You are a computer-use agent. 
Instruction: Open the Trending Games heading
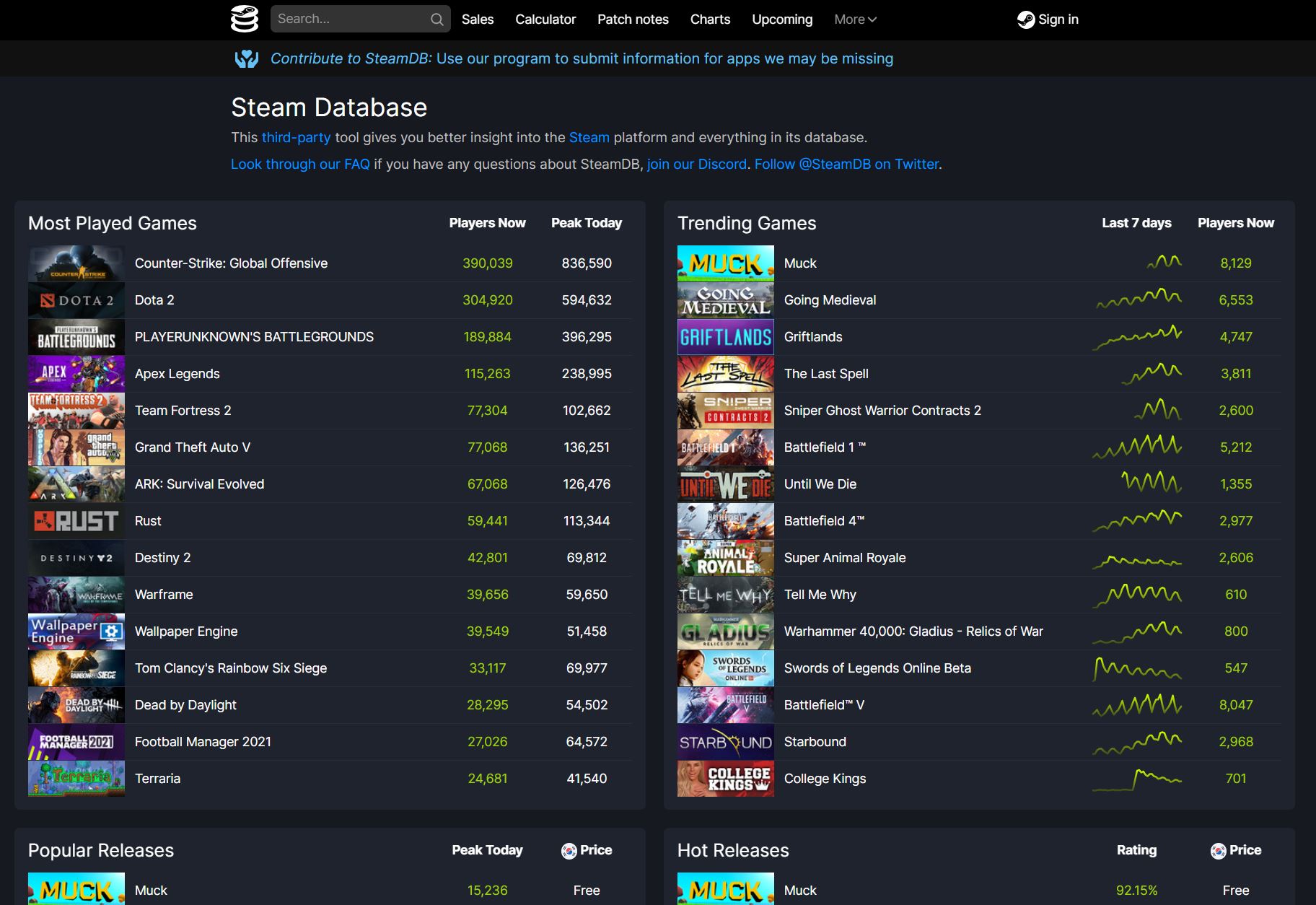click(x=747, y=223)
